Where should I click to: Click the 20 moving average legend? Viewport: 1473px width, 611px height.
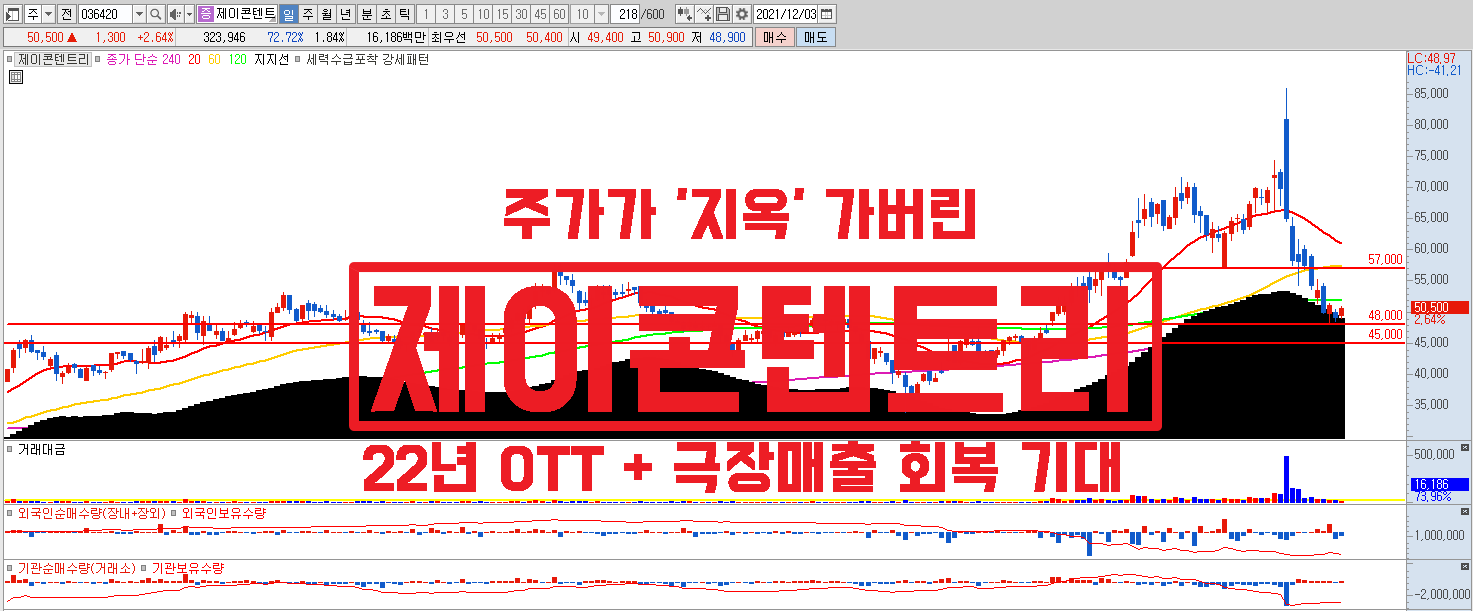[x=194, y=59]
